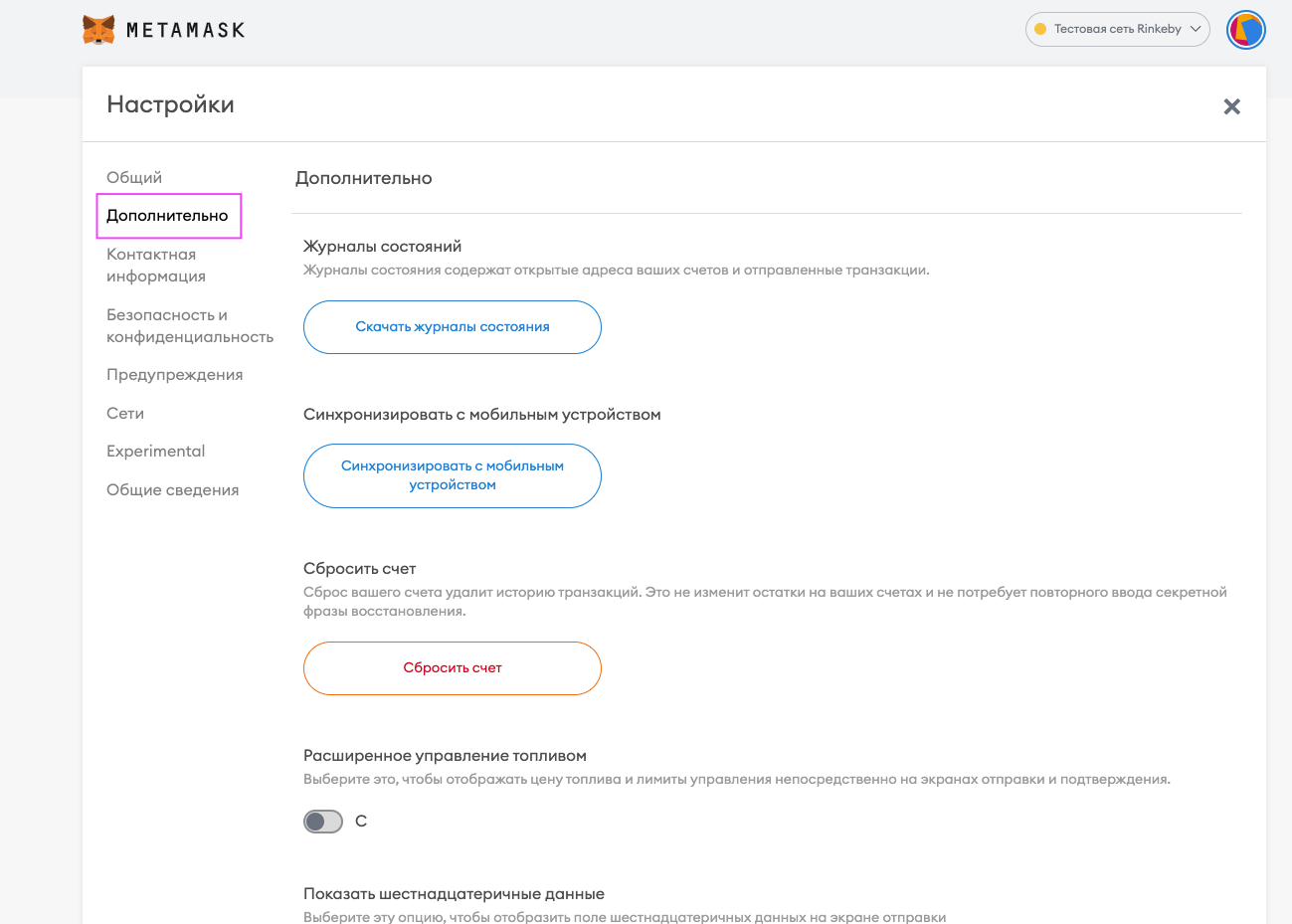
Task: Click the description starting with Сброс вашего счета
Action: (766, 602)
